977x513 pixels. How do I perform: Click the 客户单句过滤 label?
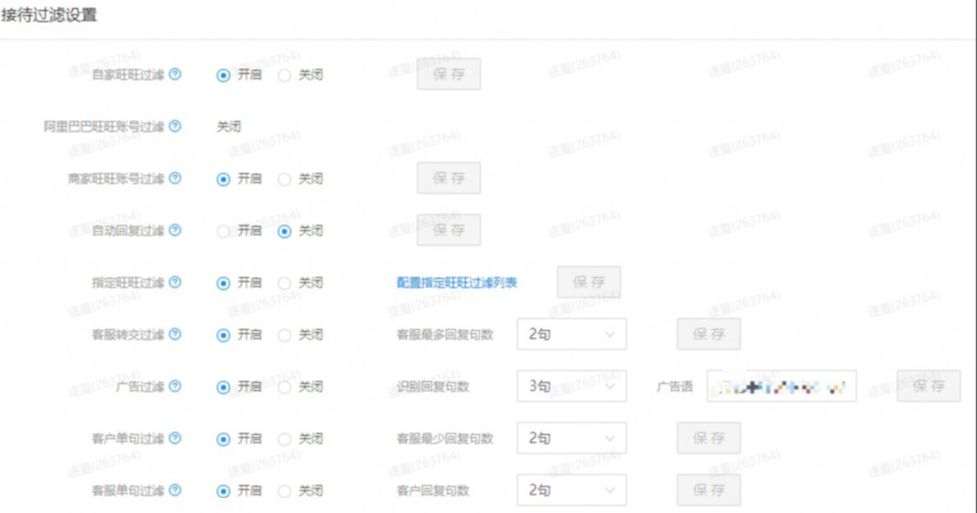[128, 439]
